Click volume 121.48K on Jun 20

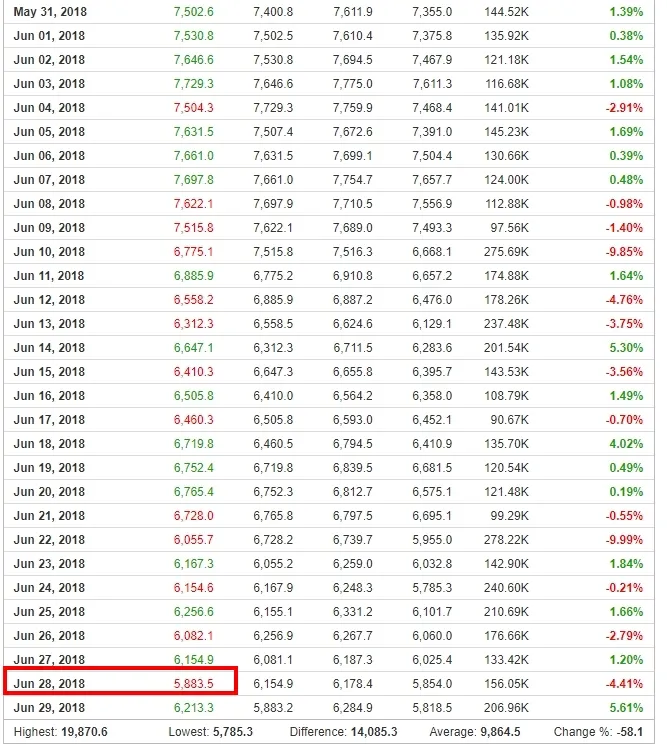(x=506, y=492)
